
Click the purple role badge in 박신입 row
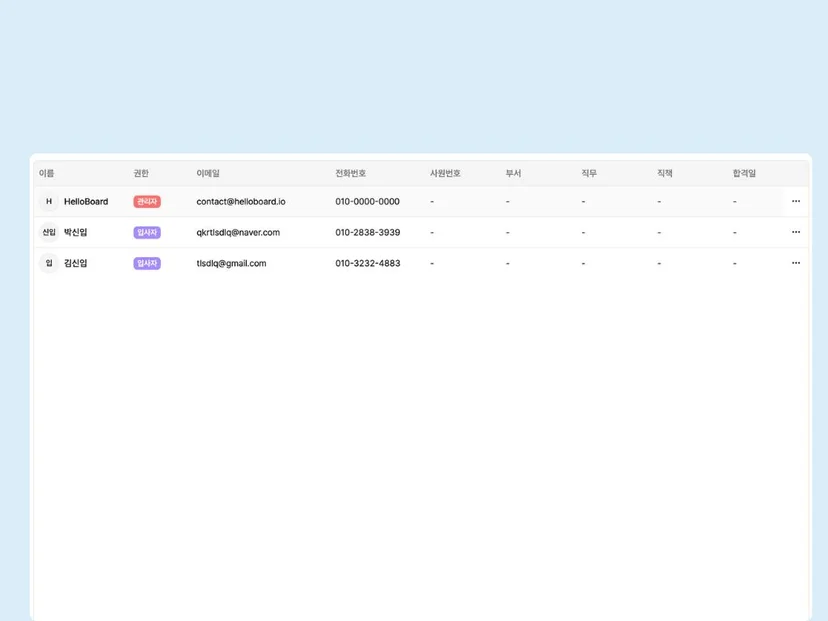[x=147, y=232]
